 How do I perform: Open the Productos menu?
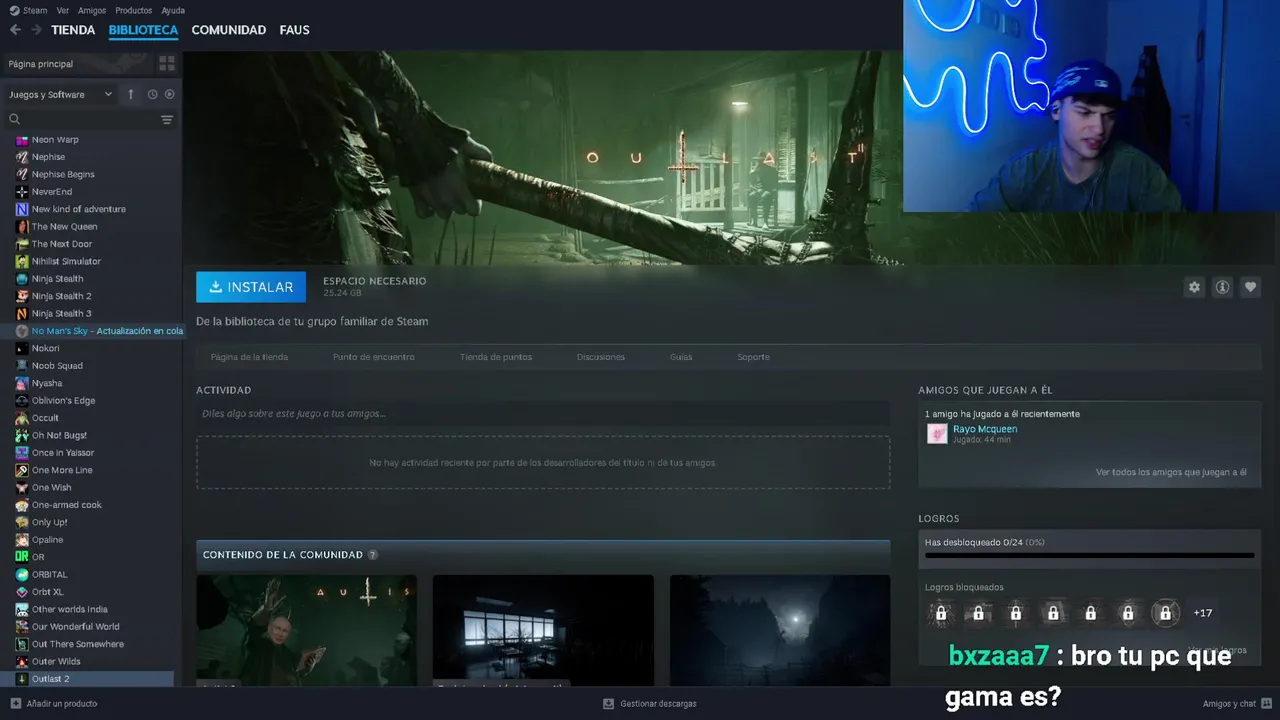[133, 10]
